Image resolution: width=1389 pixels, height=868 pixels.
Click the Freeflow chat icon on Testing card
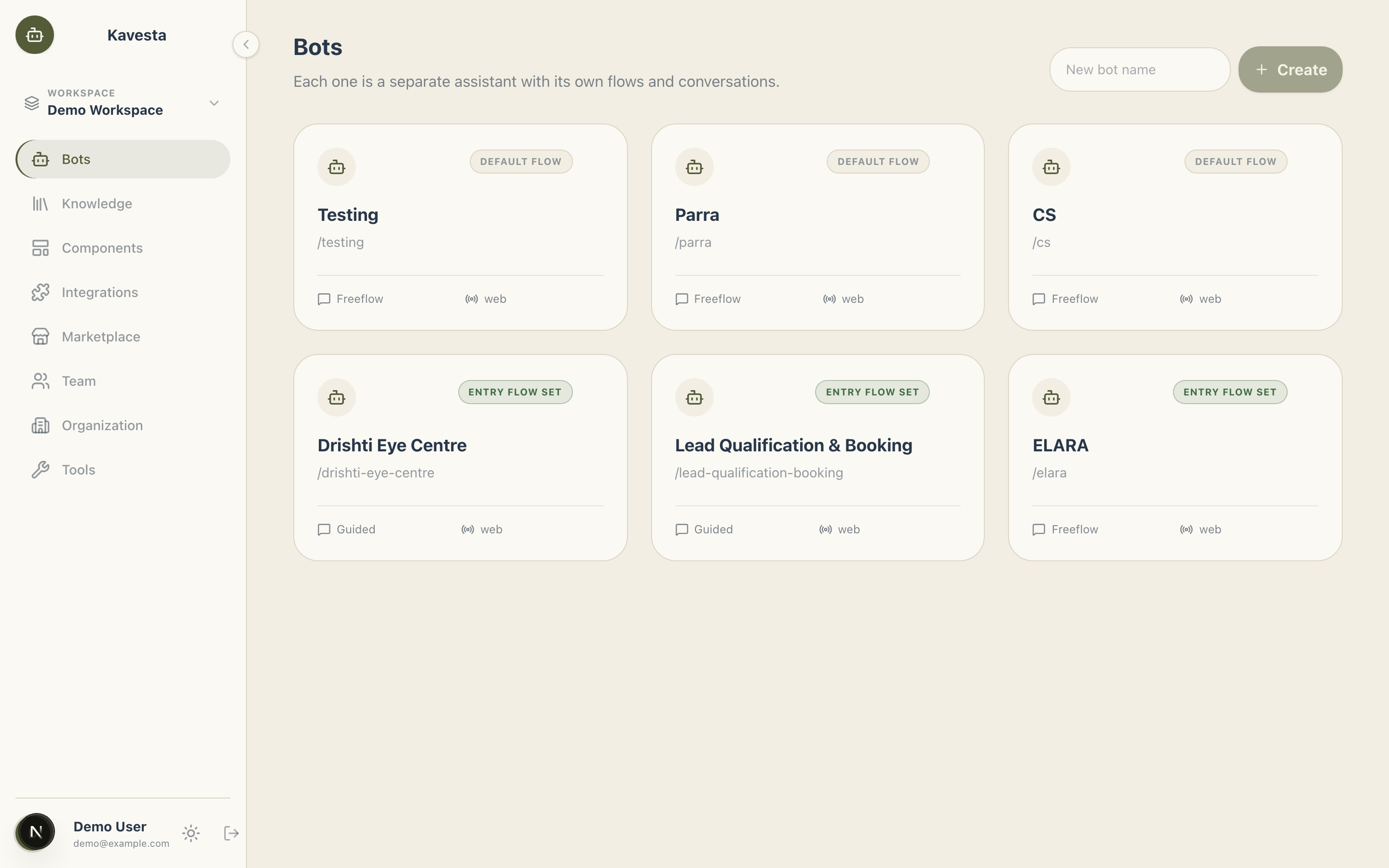click(324, 299)
